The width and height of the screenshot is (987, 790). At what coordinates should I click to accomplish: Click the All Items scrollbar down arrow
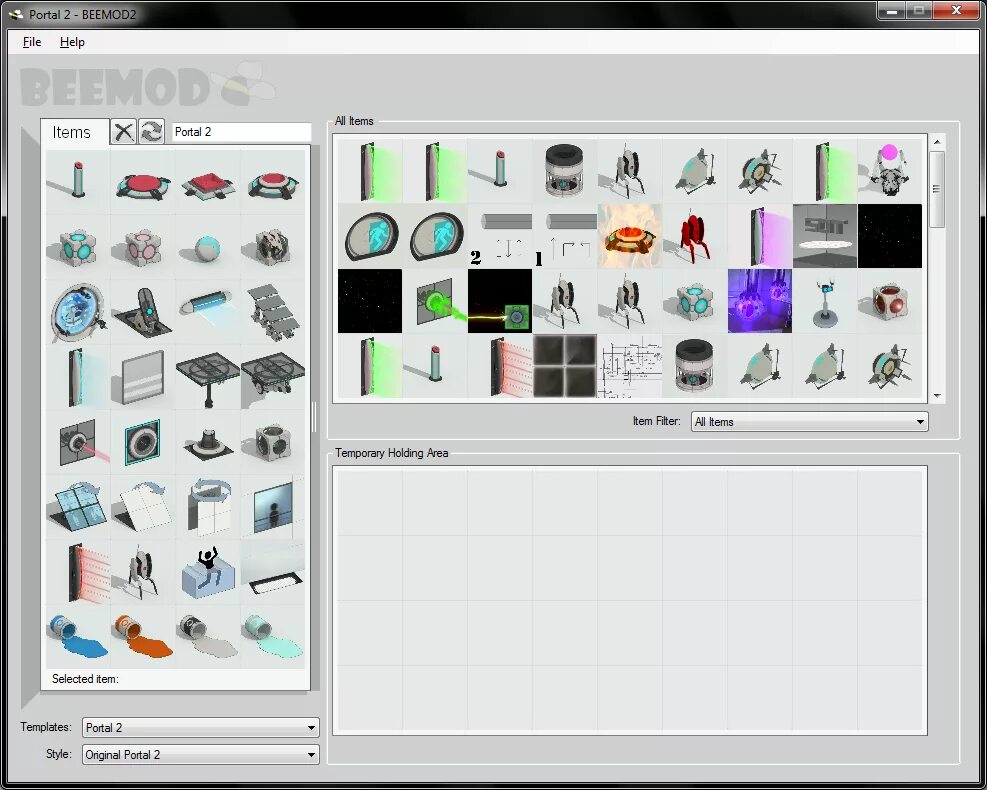(x=937, y=396)
